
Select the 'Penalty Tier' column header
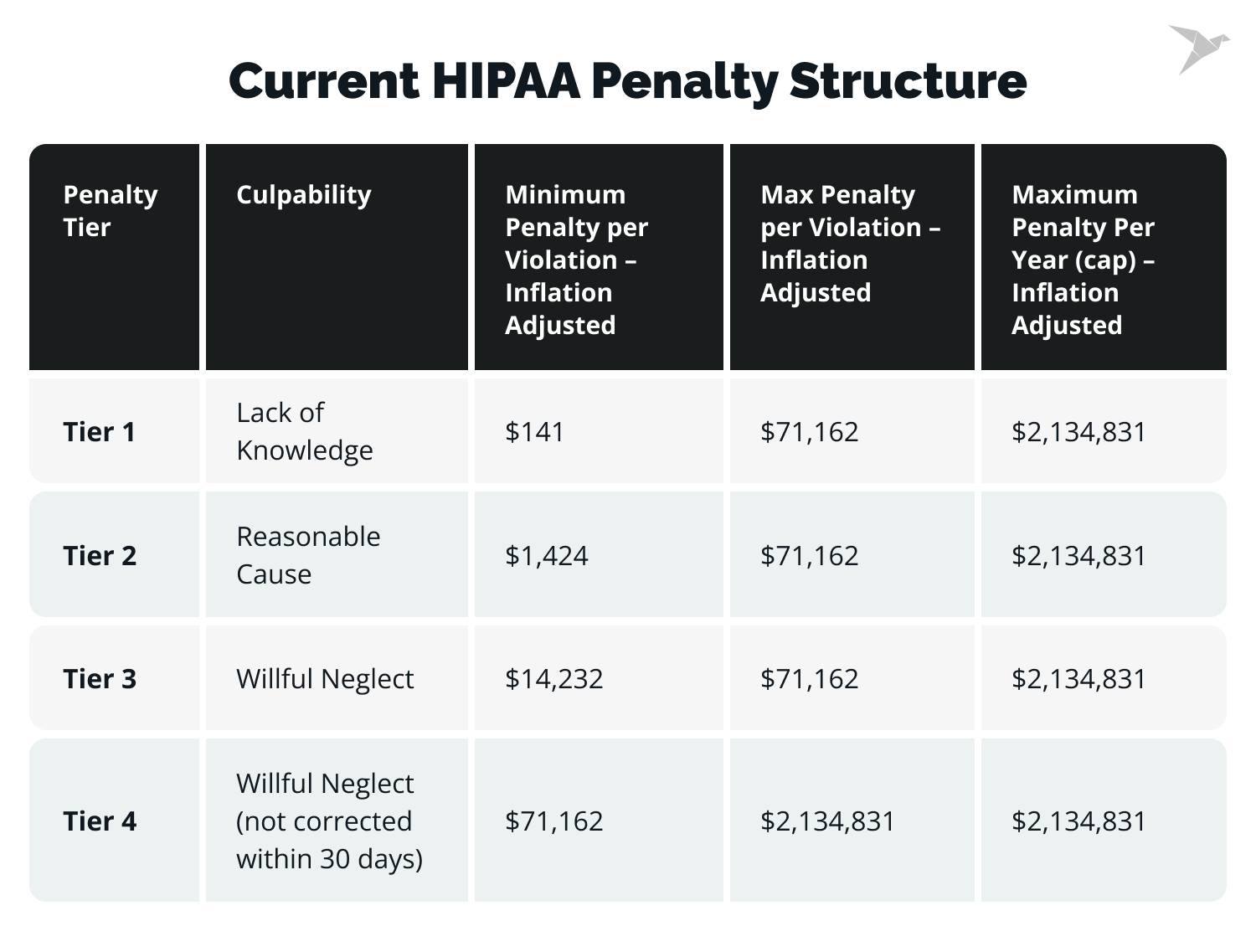[111, 211]
